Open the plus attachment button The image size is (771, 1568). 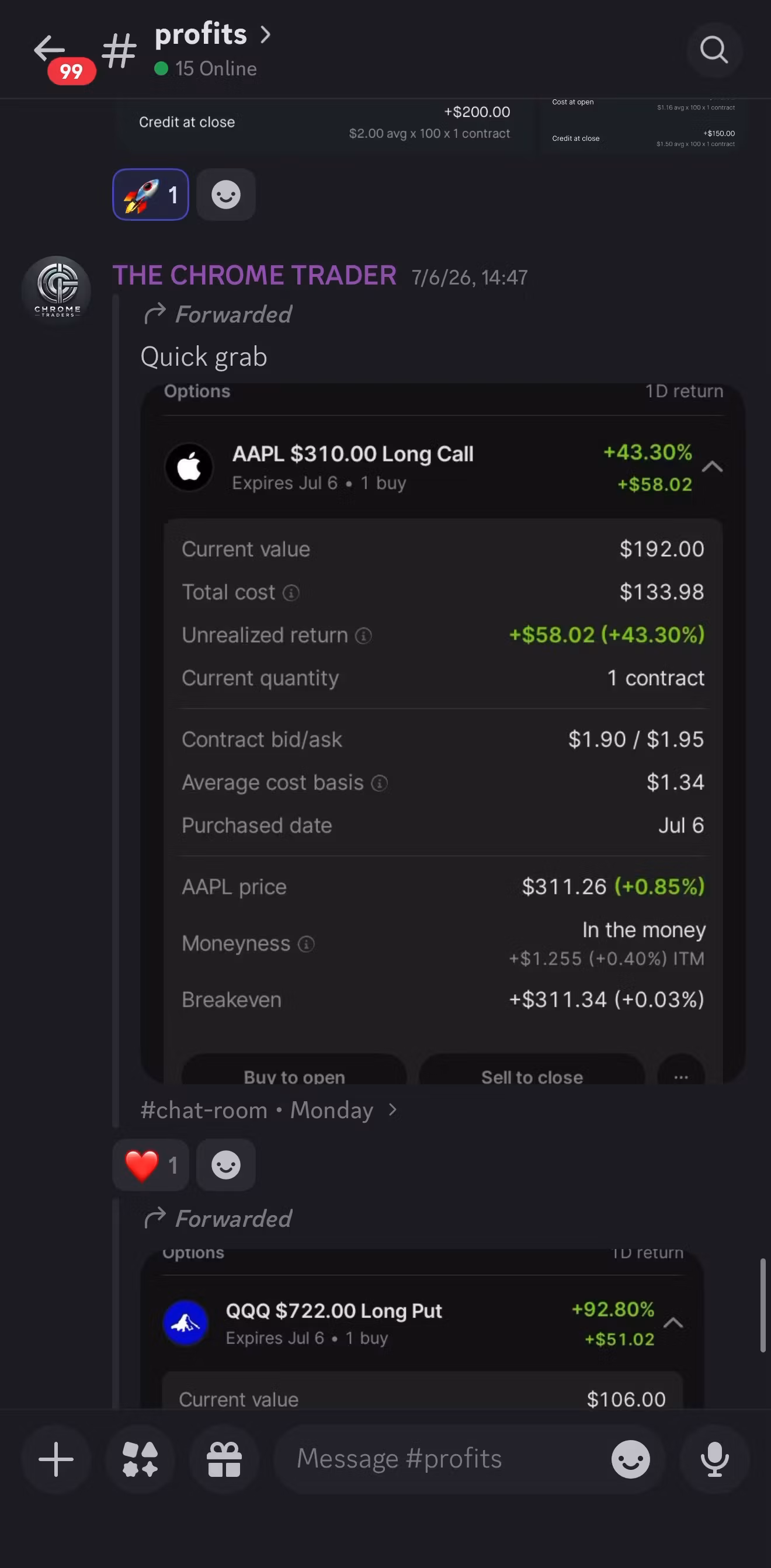tap(56, 1459)
